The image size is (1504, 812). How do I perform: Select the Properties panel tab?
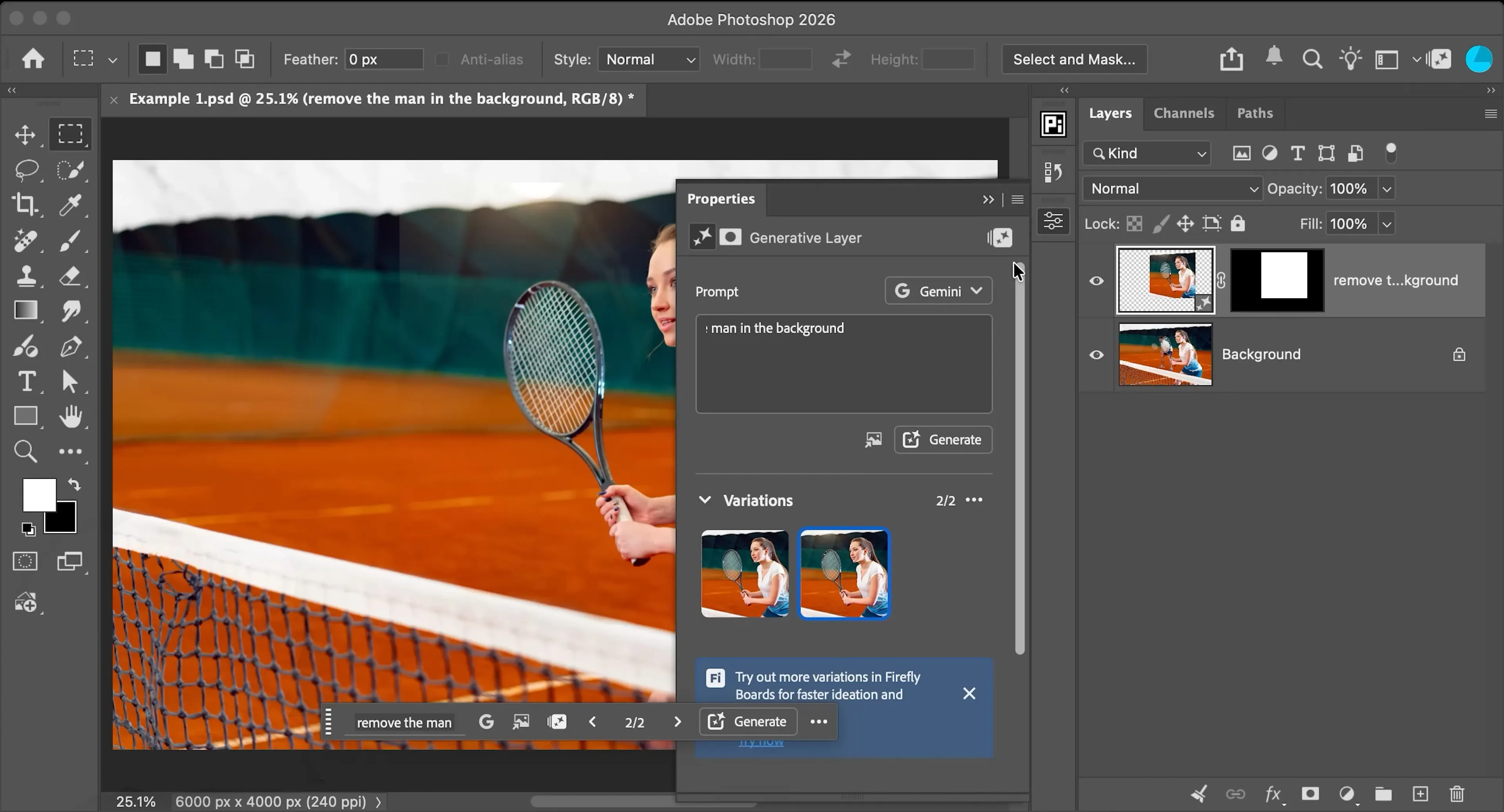pyautogui.click(x=721, y=199)
